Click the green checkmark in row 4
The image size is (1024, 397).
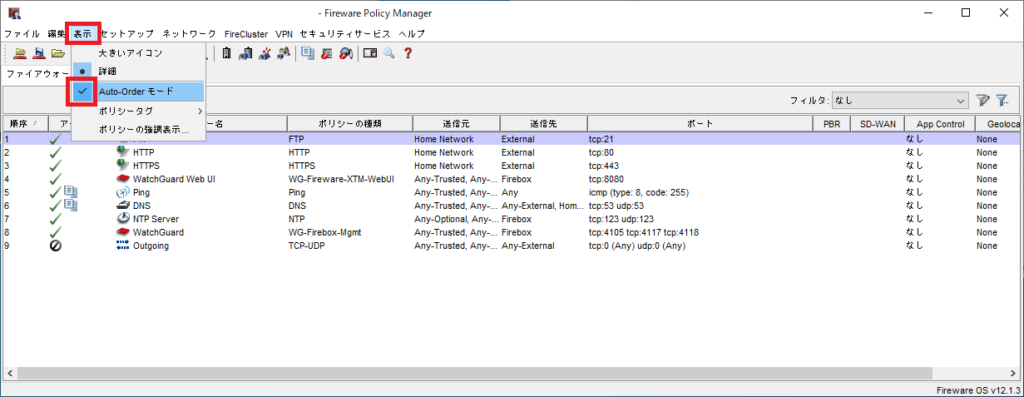tap(56, 179)
